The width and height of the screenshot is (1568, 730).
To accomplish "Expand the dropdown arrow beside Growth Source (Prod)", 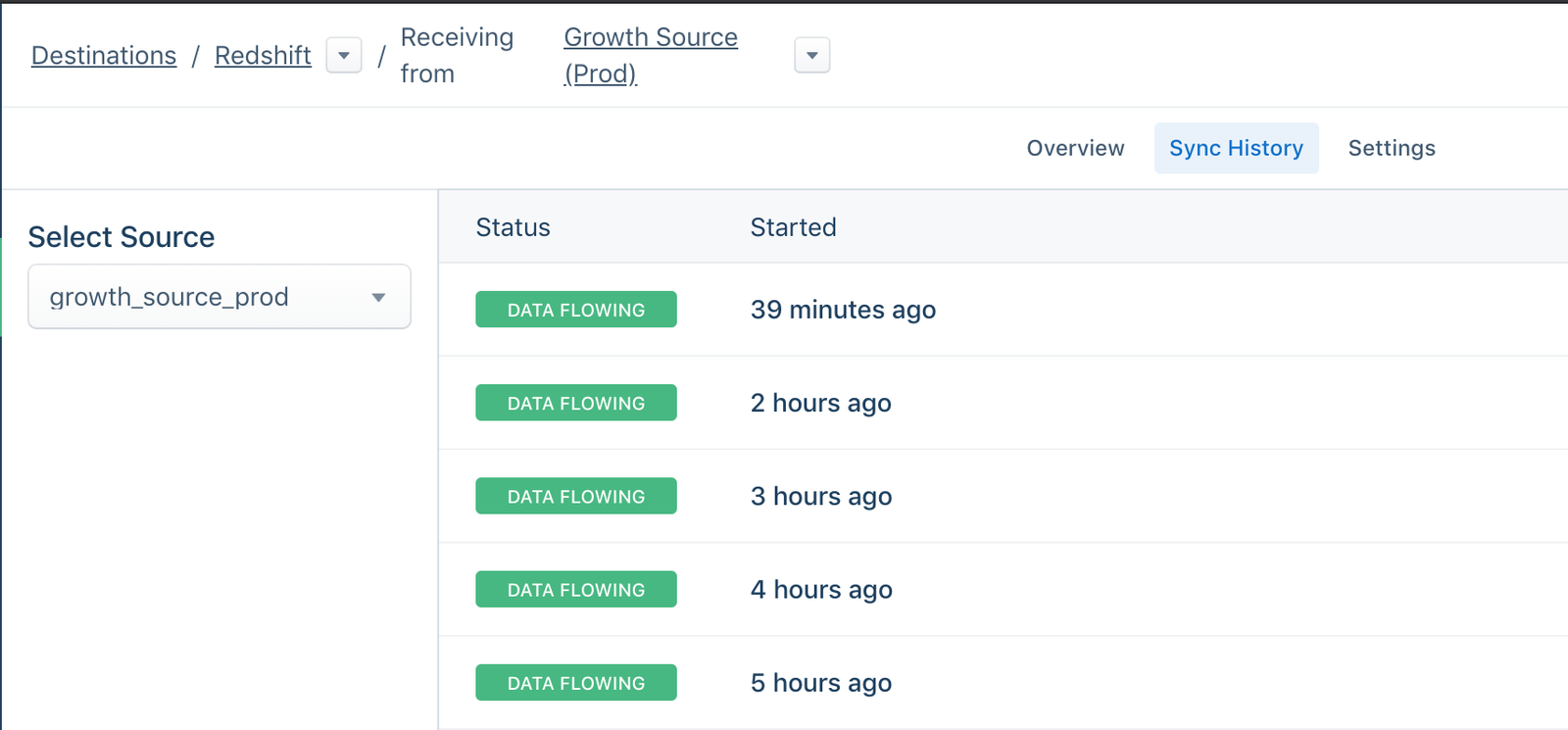I will (811, 56).
